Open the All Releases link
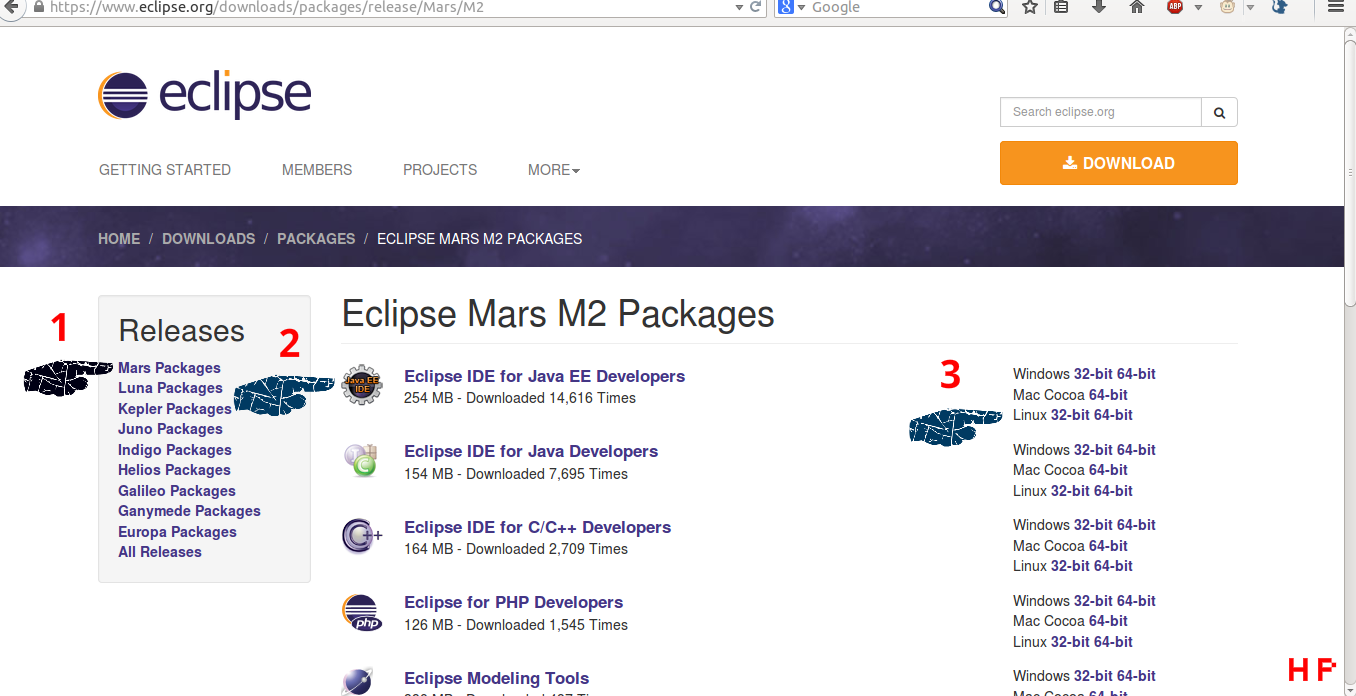The height and width of the screenshot is (696, 1356). pyautogui.click(x=160, y=552)
